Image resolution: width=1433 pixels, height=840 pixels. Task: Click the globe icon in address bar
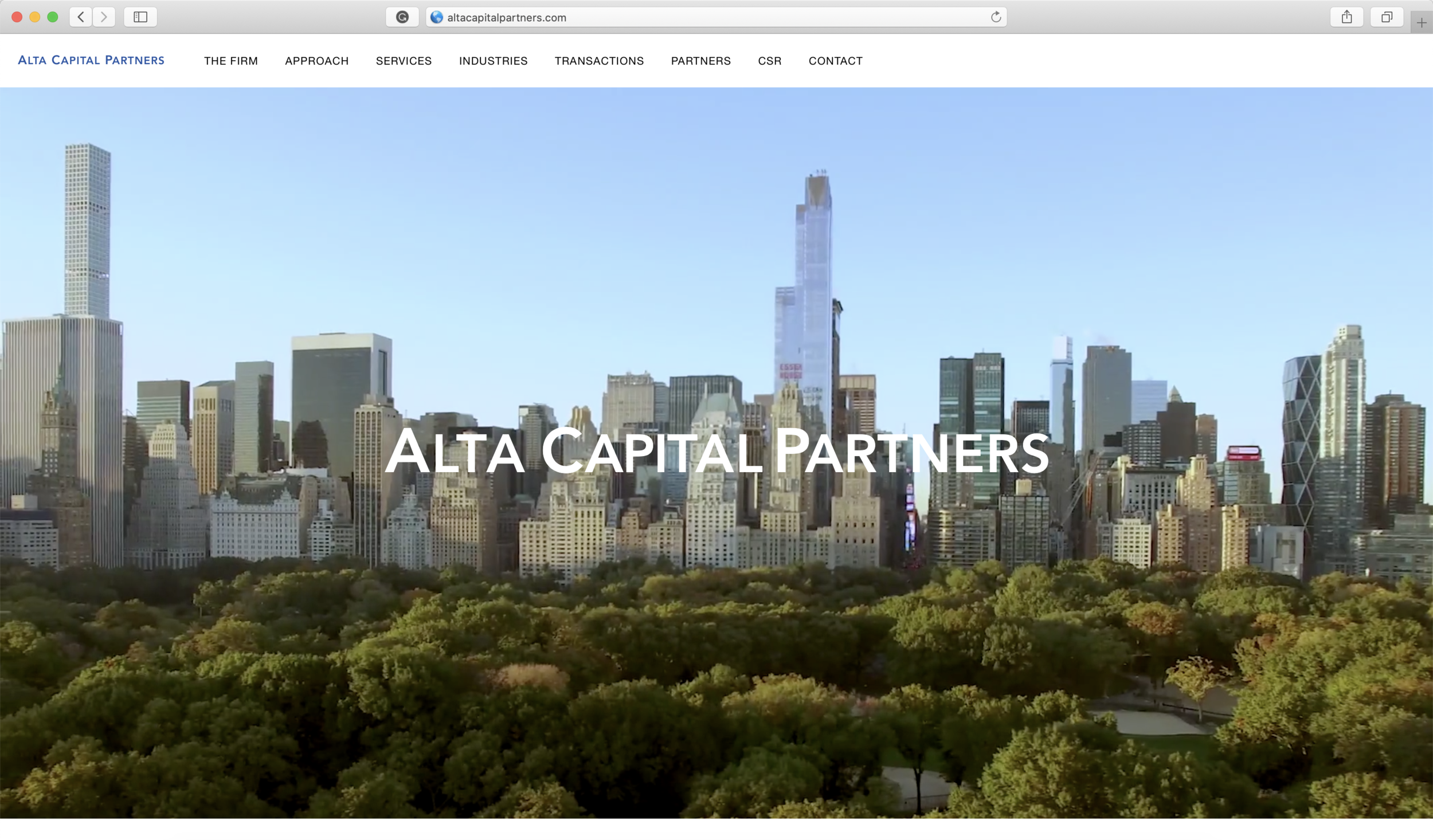click(437, 17)
